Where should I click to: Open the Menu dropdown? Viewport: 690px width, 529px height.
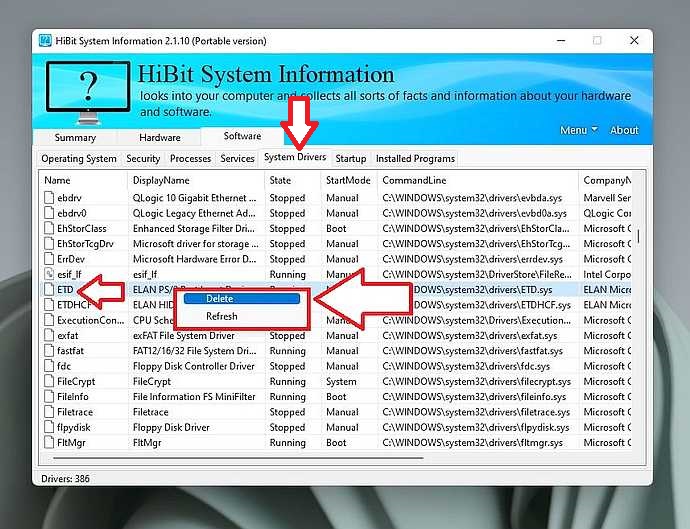point(578,130)
